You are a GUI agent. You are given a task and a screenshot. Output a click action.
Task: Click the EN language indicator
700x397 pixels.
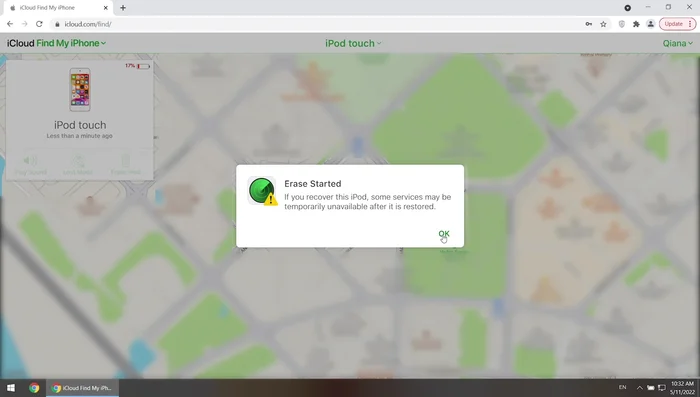click(x=622, y=388)
